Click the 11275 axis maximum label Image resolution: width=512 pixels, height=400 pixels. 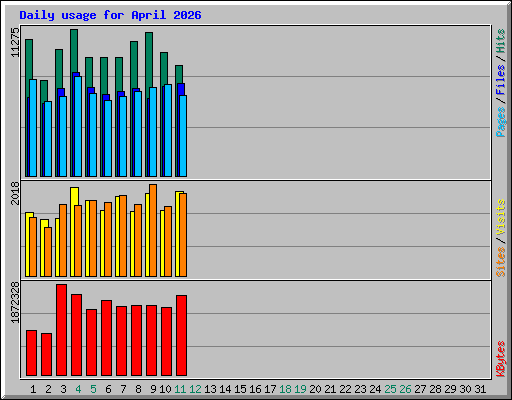[15, 42]
